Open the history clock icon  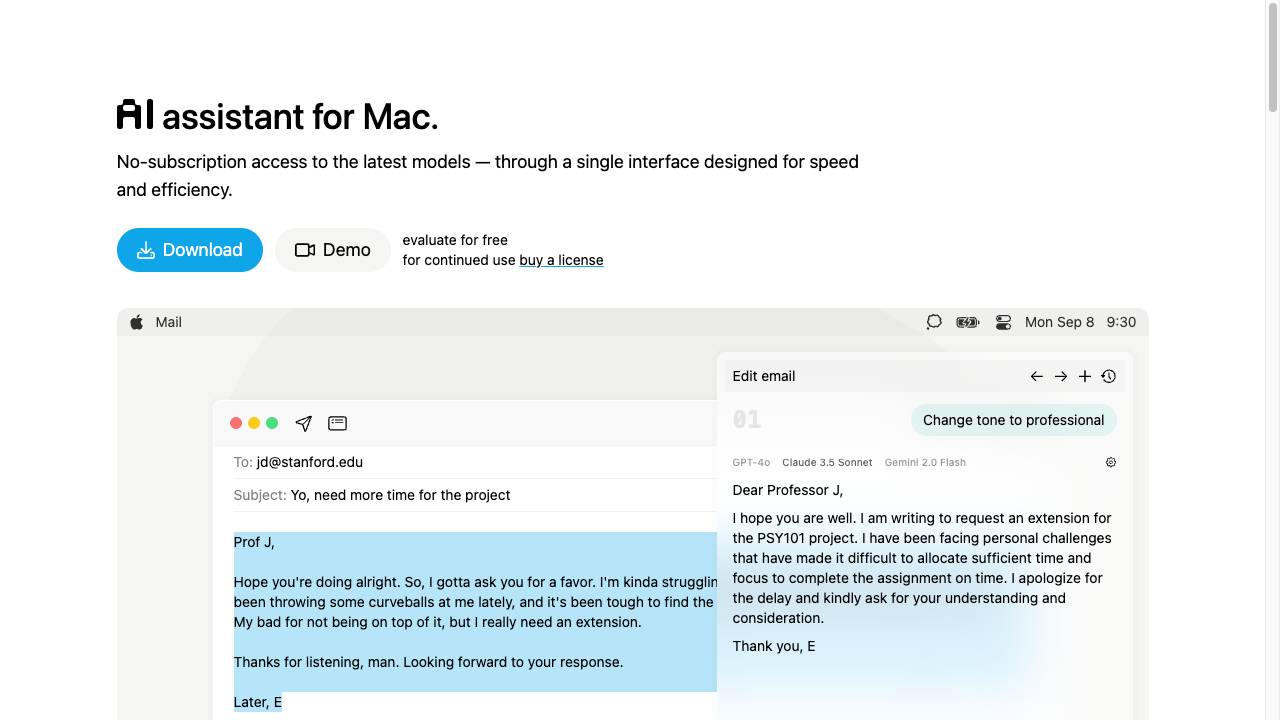click(x=1109, y=376)
